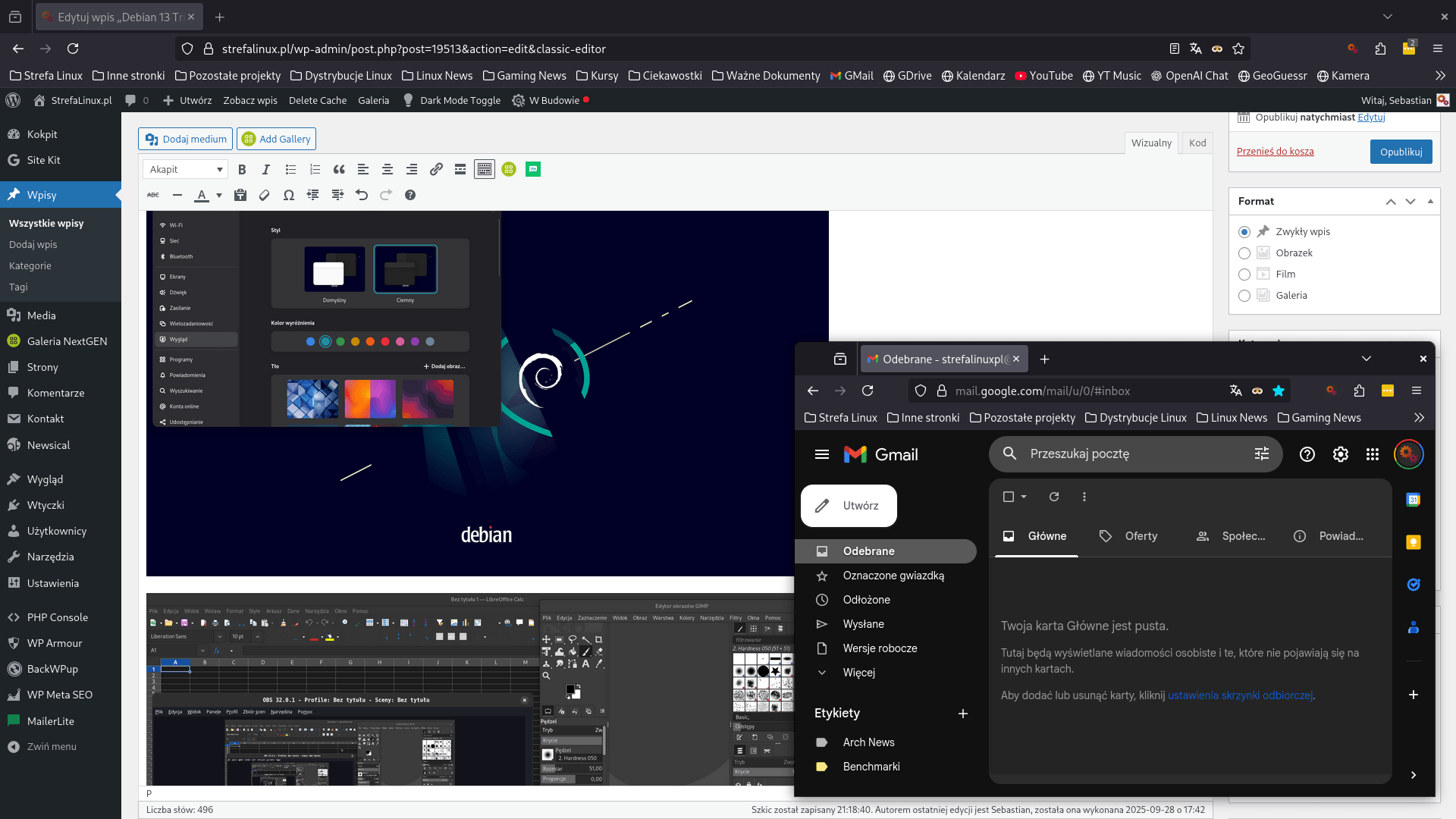This screenshot has height=819, width=1456.
Task: Move Format panel up arrow
Action: pos(1391,202)
